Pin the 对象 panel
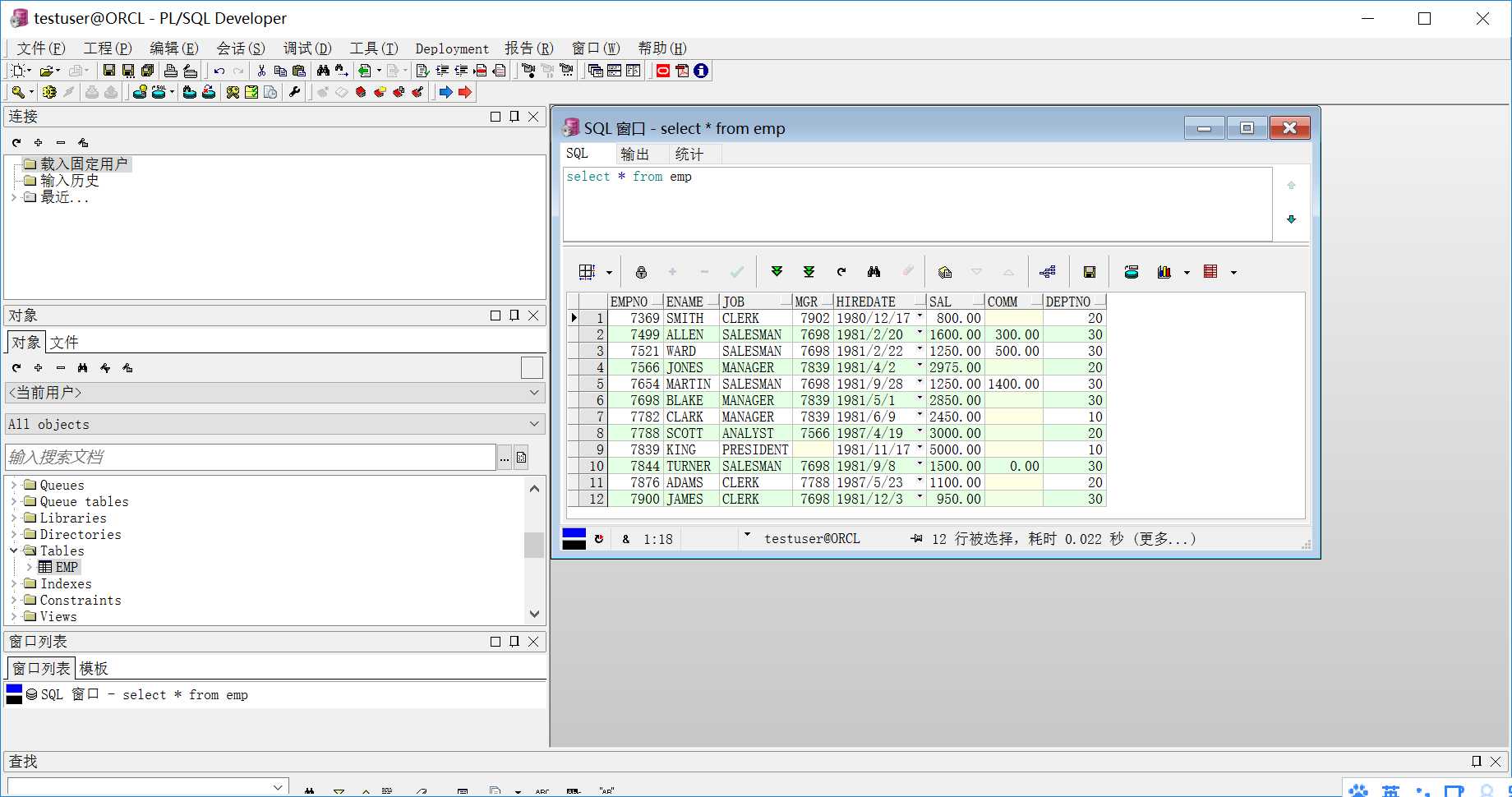 click(x=514, y=316)
